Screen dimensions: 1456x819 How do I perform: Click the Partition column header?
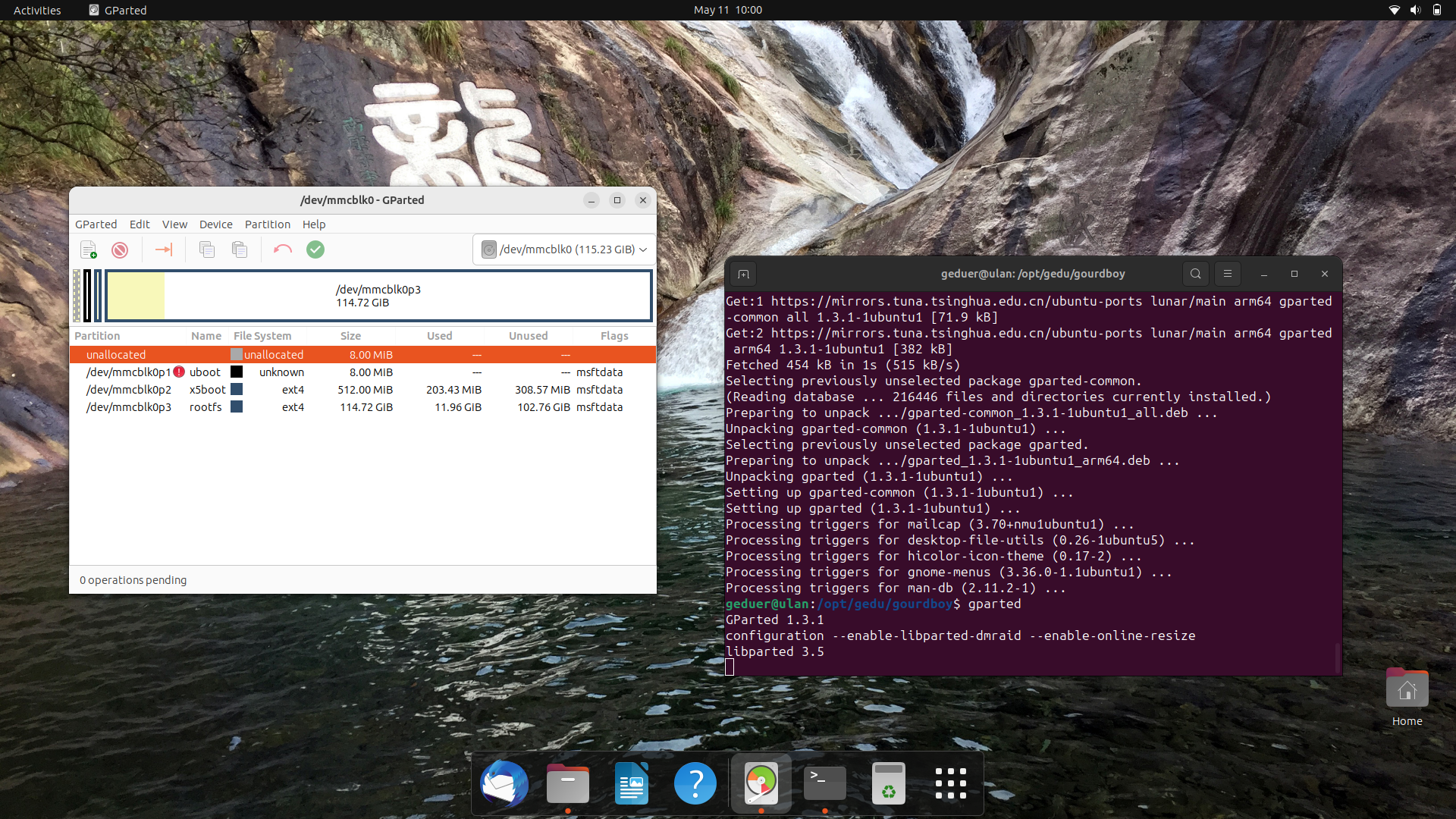pos(97,336)
